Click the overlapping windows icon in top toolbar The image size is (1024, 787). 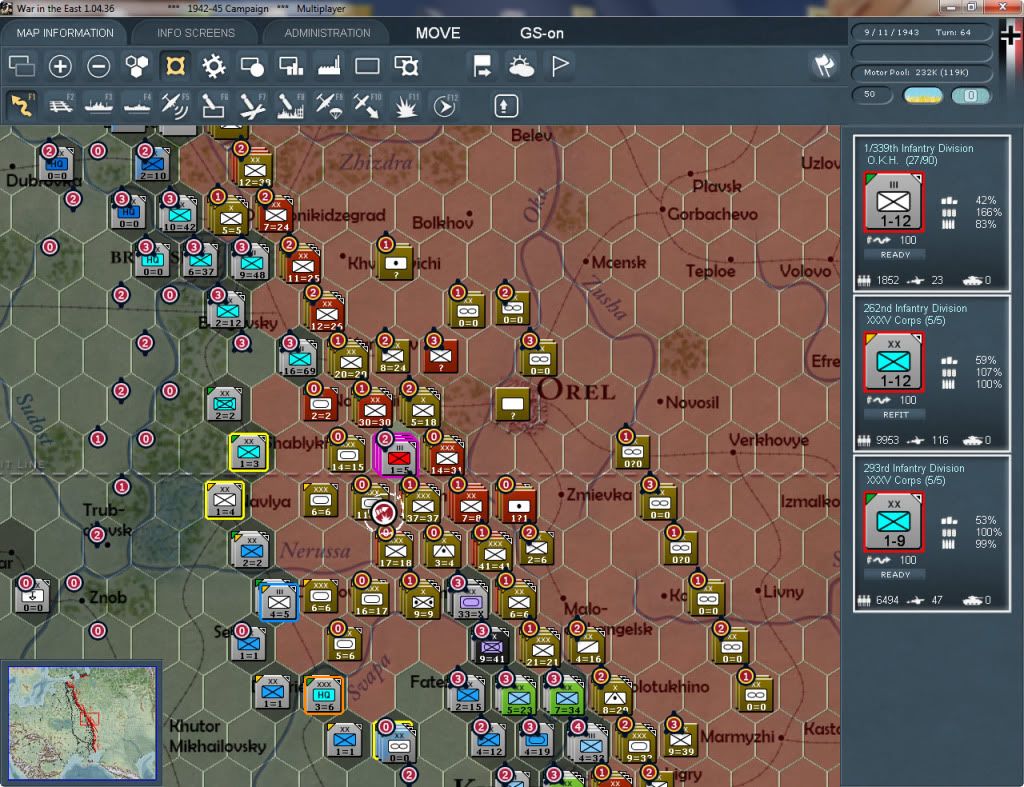coord(22,66)
